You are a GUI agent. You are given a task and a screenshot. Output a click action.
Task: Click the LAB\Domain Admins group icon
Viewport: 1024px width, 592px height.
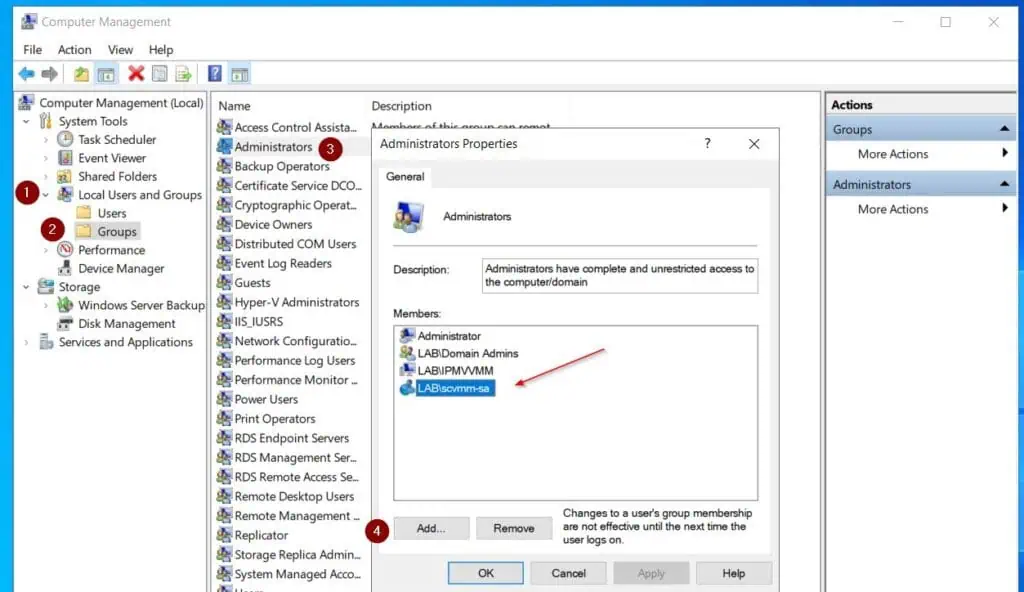tap(407, 353)
